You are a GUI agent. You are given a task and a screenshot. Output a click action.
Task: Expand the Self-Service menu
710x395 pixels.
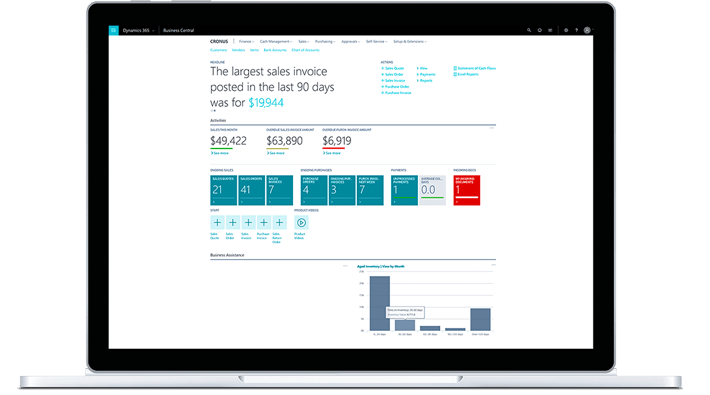376,42
